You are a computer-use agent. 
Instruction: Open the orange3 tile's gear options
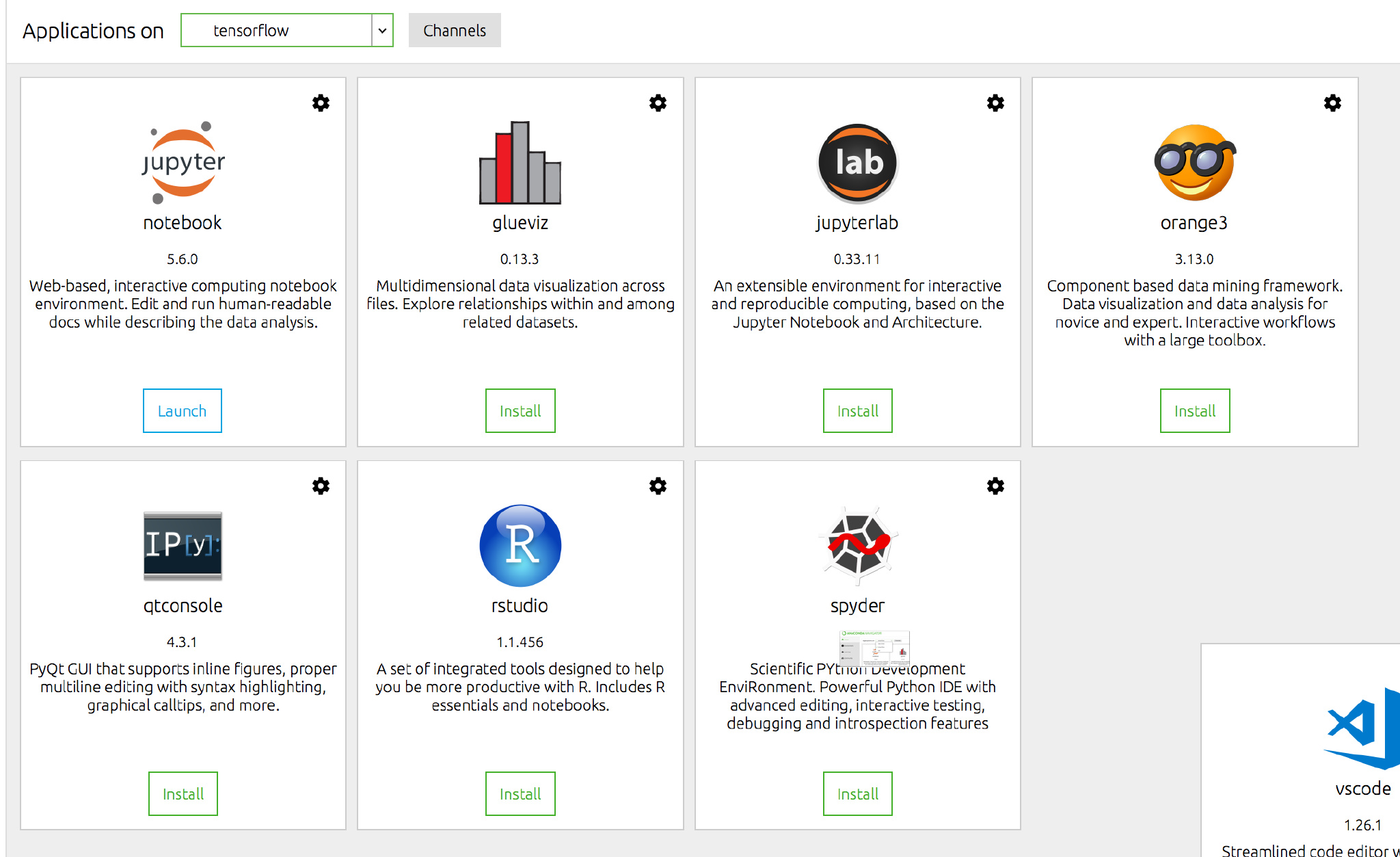coord(1332,103)
